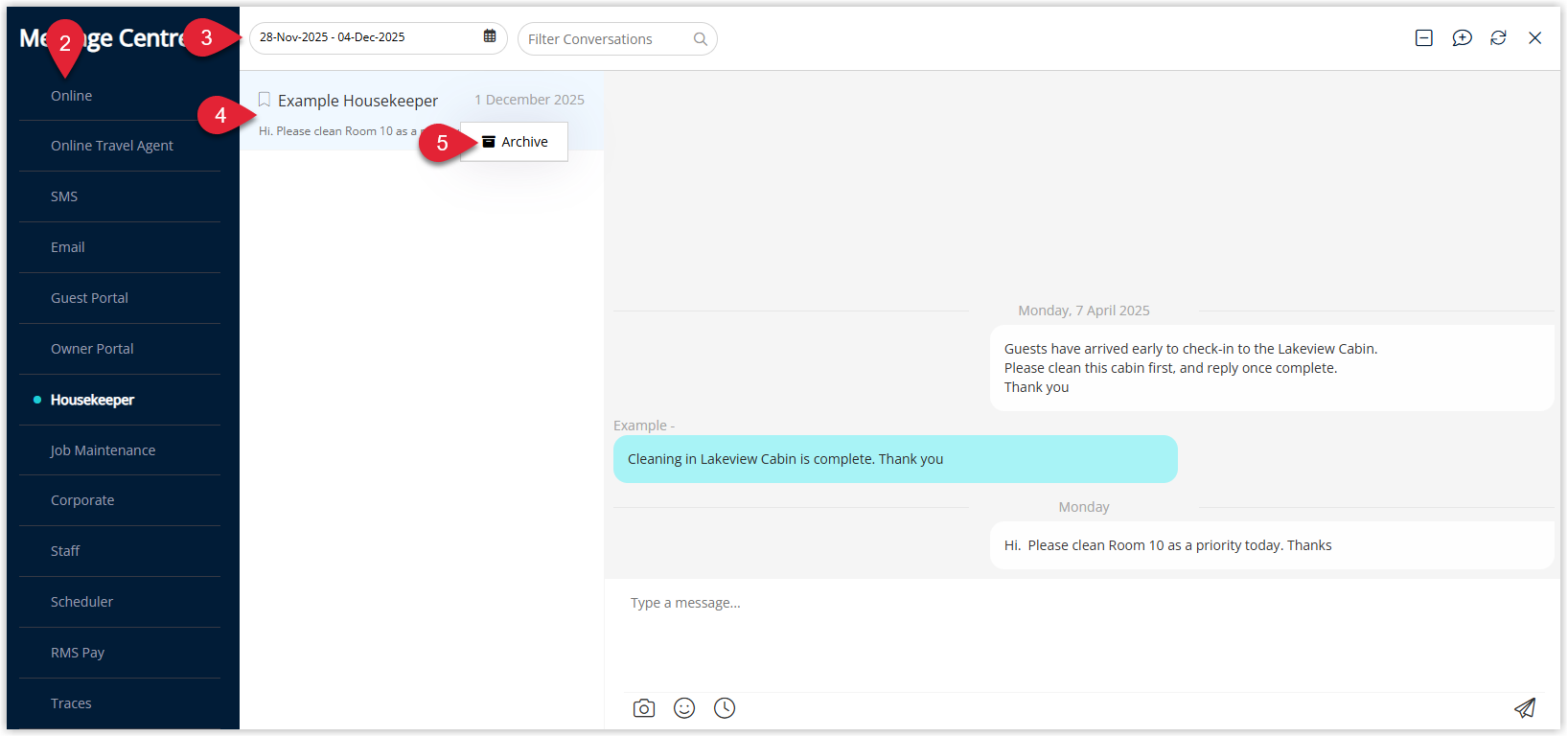Image resolution: width=1568 pixels, height=737 pixels.
Task: Open the Example Housekeeper conversation
Action: pos(422,111)
